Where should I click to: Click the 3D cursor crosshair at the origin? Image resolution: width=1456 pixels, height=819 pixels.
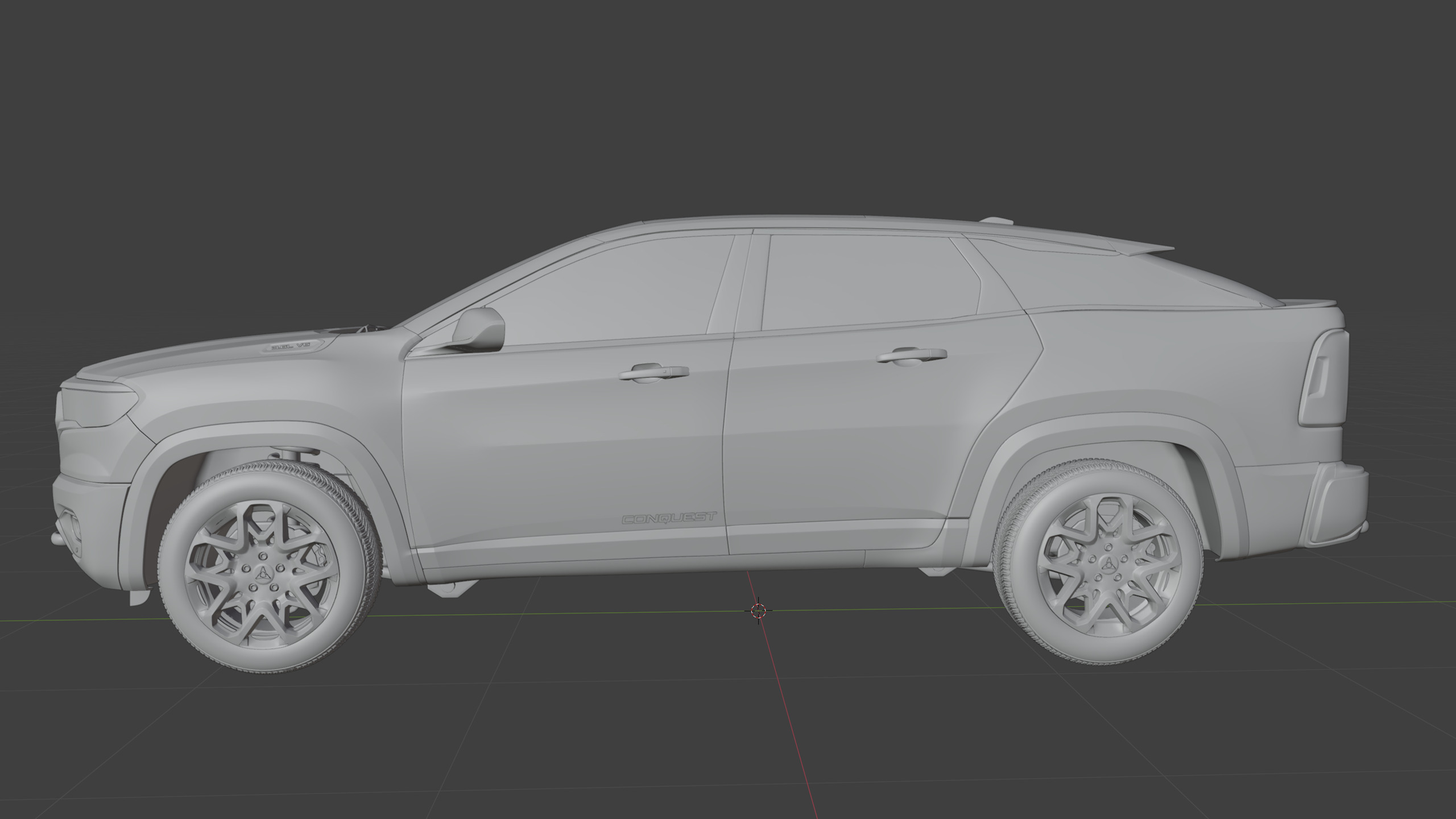point(758,611)
